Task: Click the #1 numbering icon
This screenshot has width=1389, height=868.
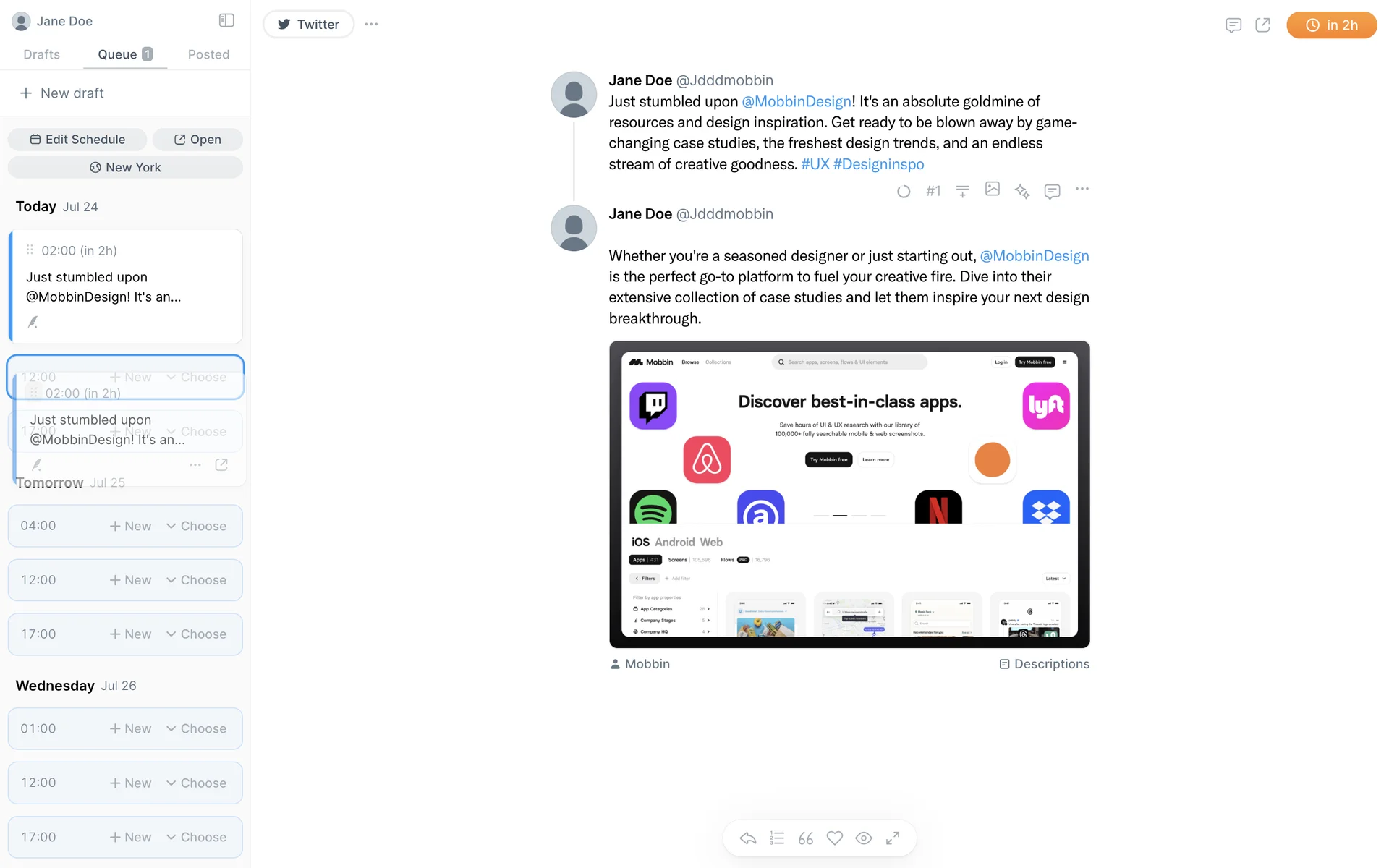Action: (933, 191)
